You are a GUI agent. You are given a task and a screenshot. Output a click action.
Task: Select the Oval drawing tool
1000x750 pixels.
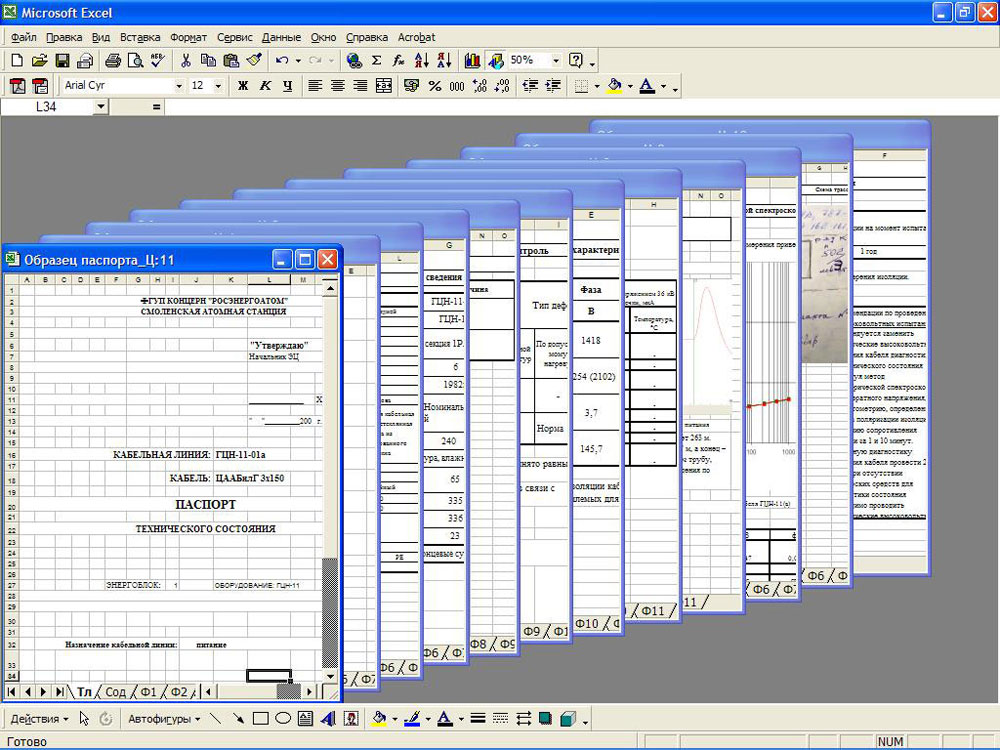click(x=283, y=719)
